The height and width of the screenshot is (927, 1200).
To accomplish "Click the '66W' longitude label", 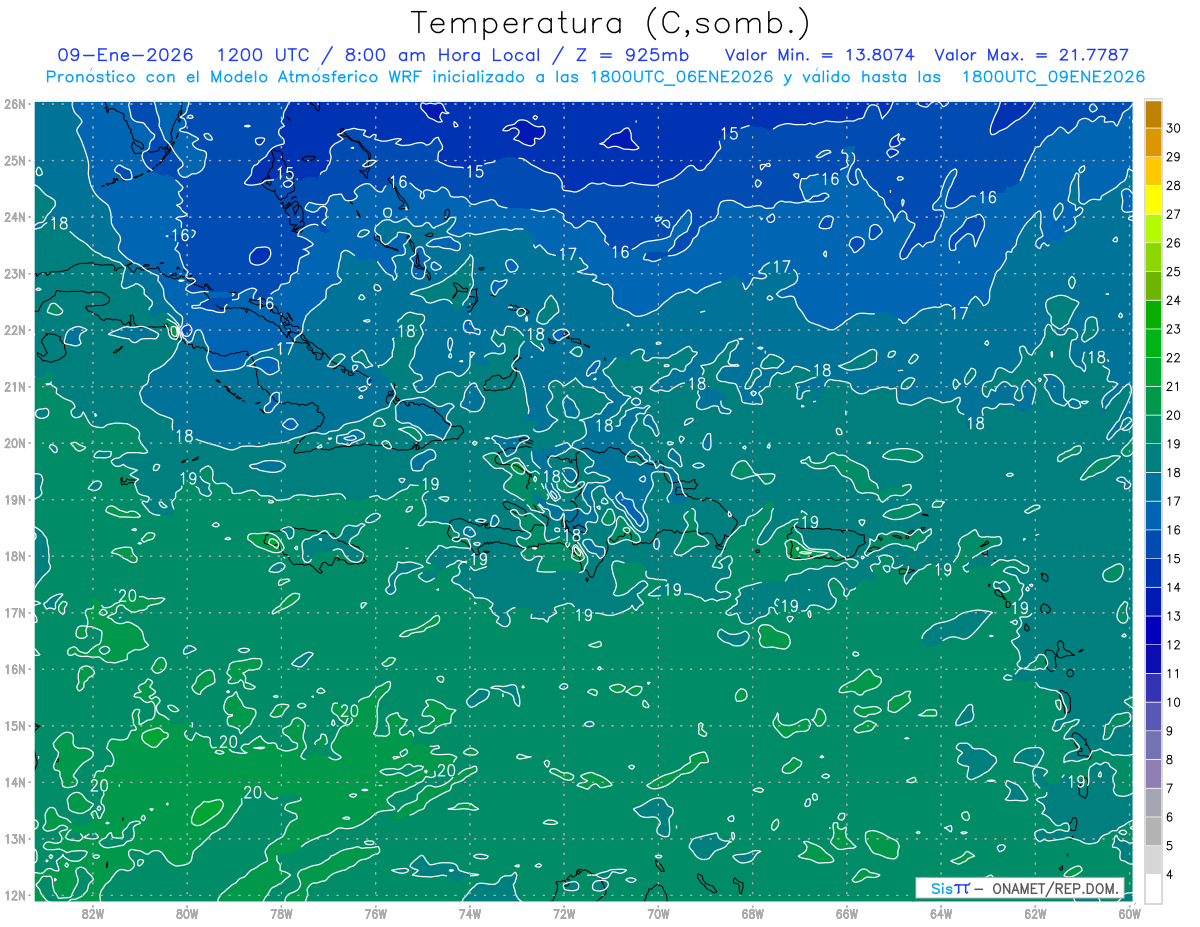I will point(846,913).
